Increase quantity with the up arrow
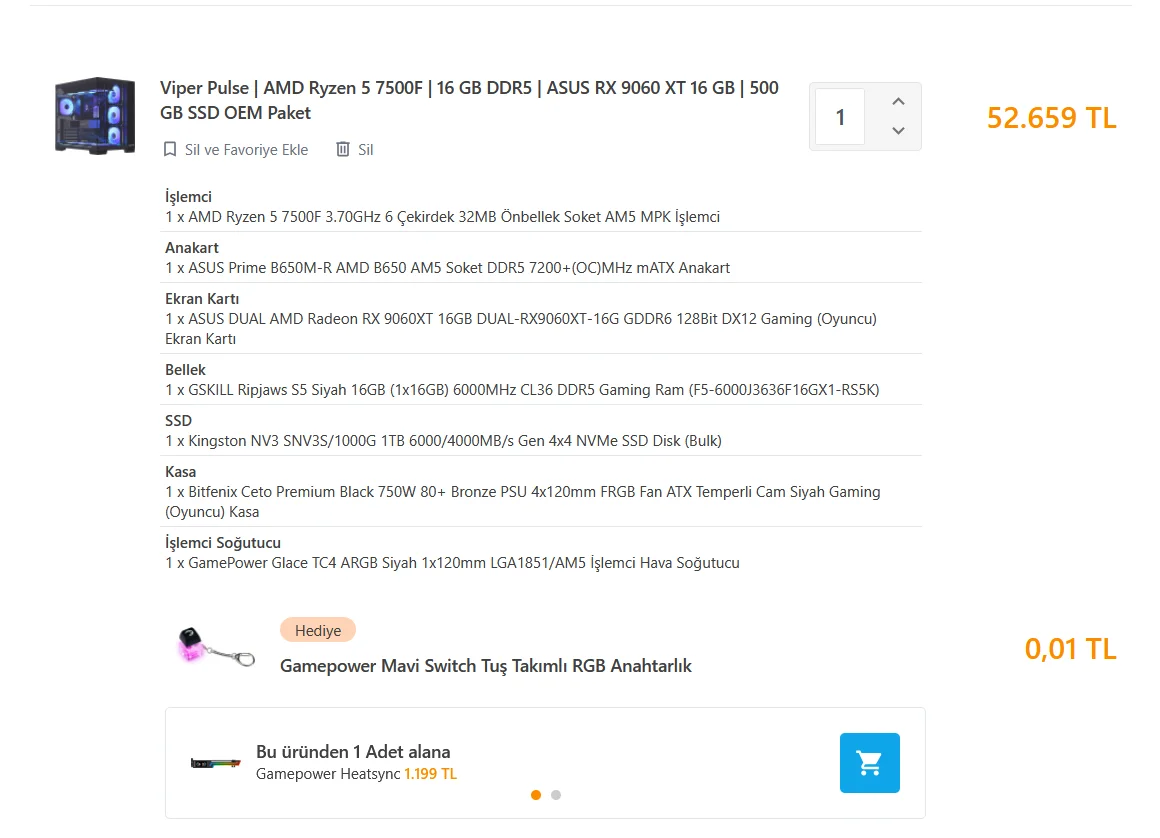 [x=898, y=102]
